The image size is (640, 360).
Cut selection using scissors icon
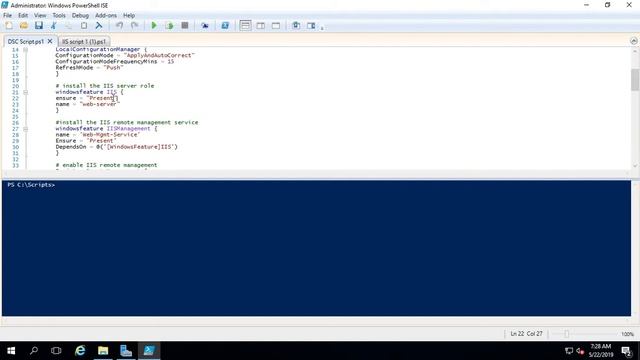(x=53, y=26)
